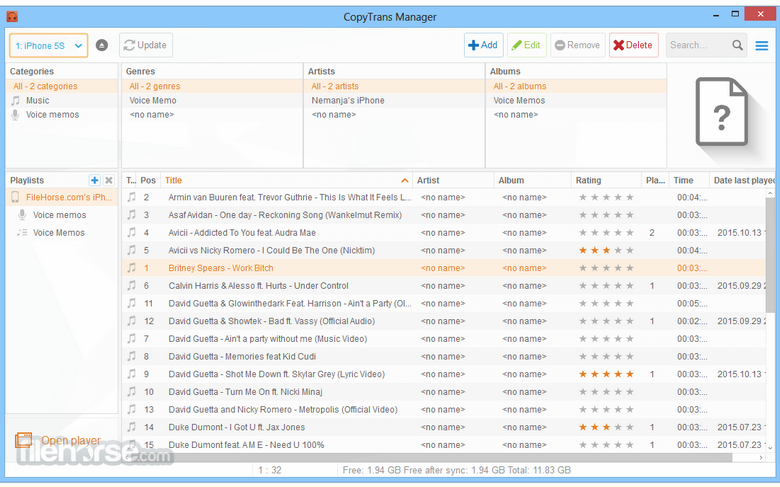Click the CopyTrans app icon in title bar
This screenshot has height=487, width=780.
point(12,16)
